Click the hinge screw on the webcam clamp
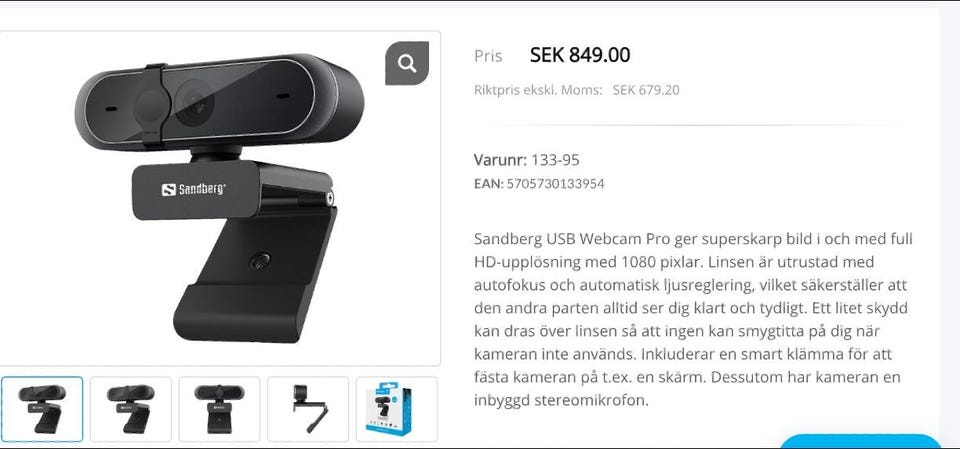The width and height of the screenshot is (960, 449). click(329, 198)
